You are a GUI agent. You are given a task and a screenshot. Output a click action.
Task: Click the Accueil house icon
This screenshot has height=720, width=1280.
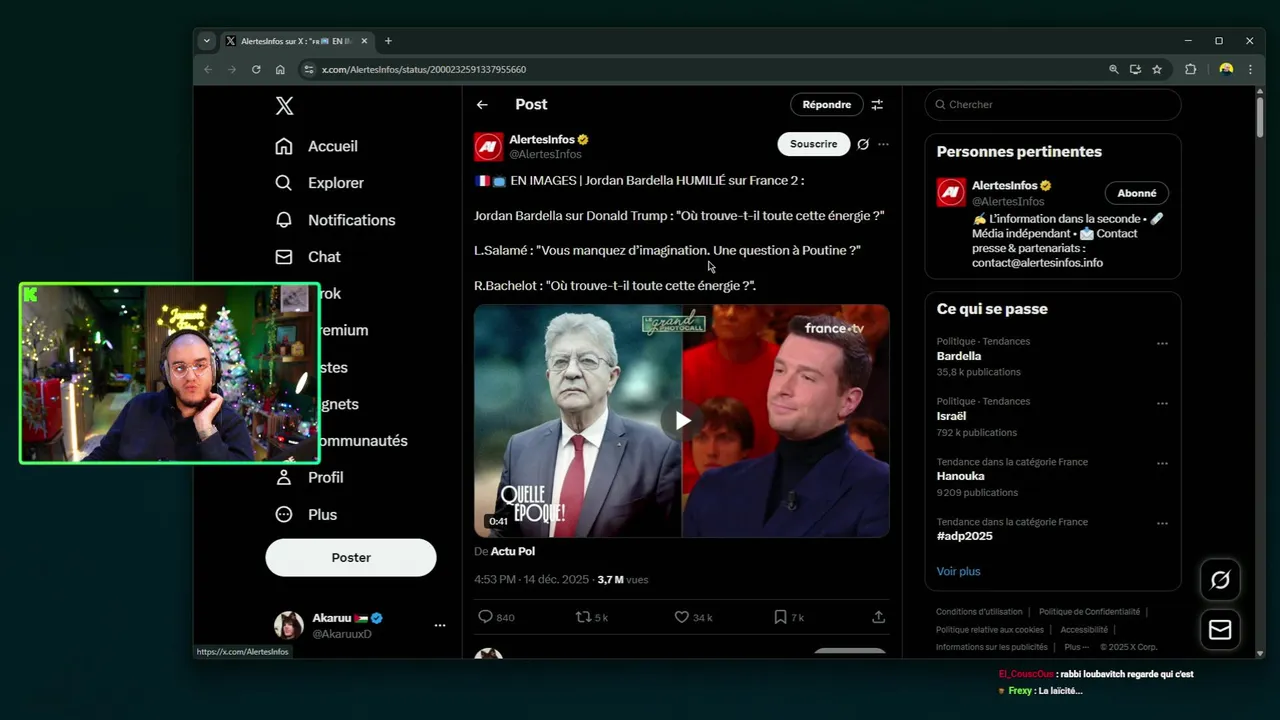(x=284, y=146)
